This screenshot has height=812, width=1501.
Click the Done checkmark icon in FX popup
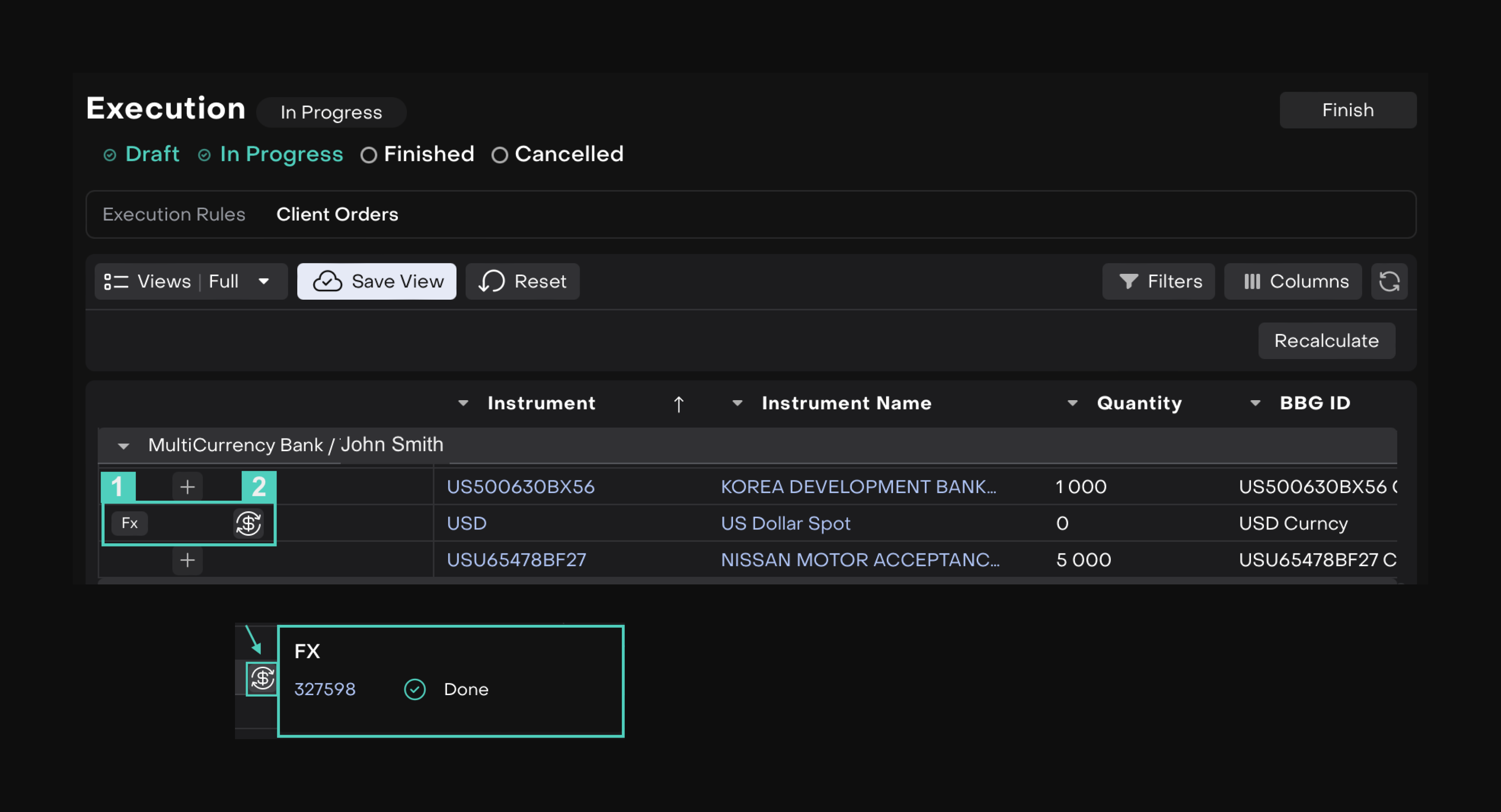pyautogui.click(x=414, y=690)
